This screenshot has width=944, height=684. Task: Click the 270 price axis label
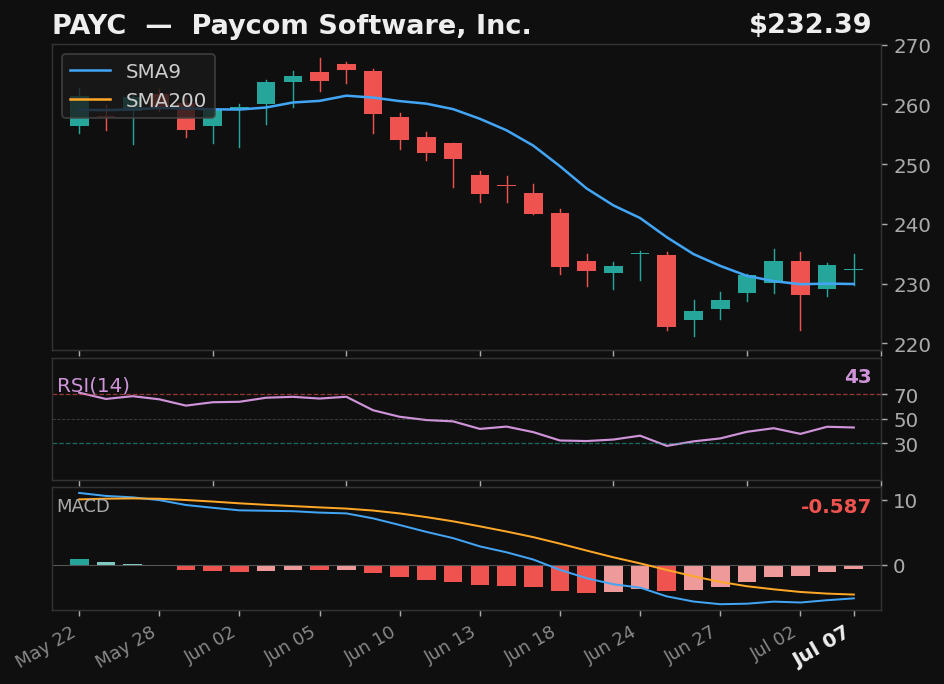tap(912, 46)
